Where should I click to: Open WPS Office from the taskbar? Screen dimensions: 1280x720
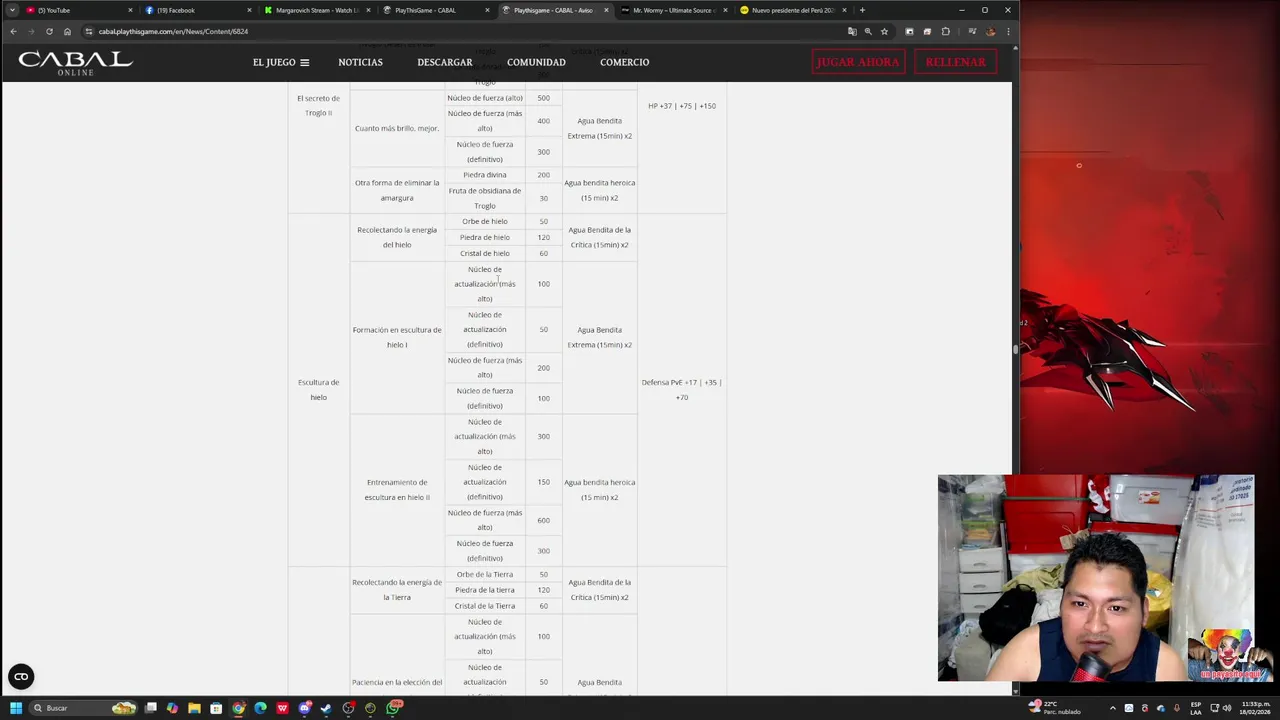click(x=282, y=708)
